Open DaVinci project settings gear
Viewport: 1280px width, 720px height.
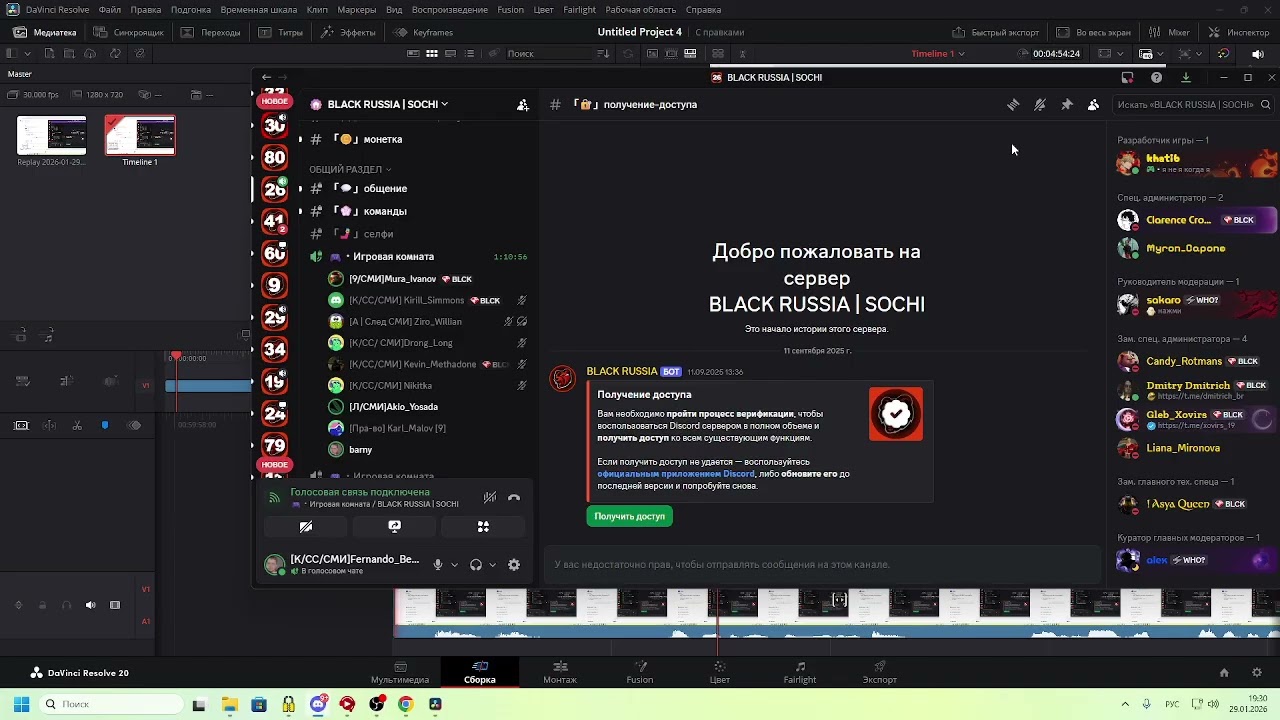[x=1257, y=673]
